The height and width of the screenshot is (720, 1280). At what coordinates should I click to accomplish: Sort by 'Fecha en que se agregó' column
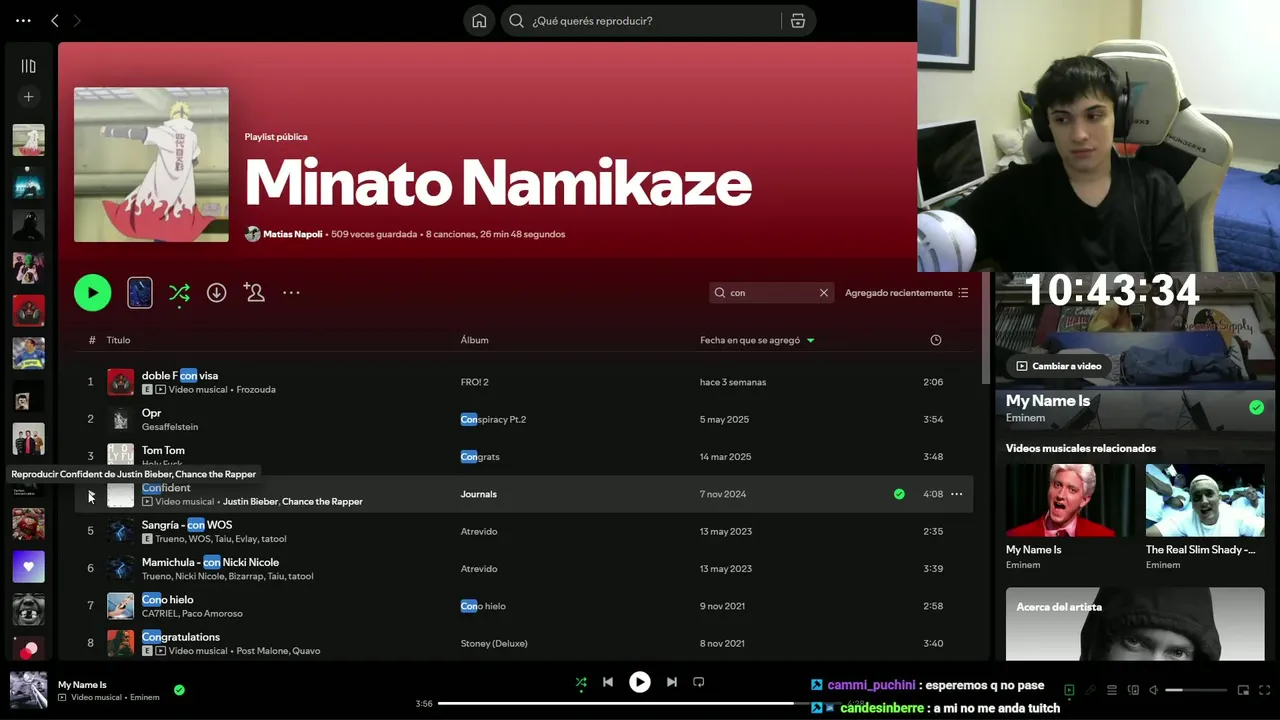[757, 340]
